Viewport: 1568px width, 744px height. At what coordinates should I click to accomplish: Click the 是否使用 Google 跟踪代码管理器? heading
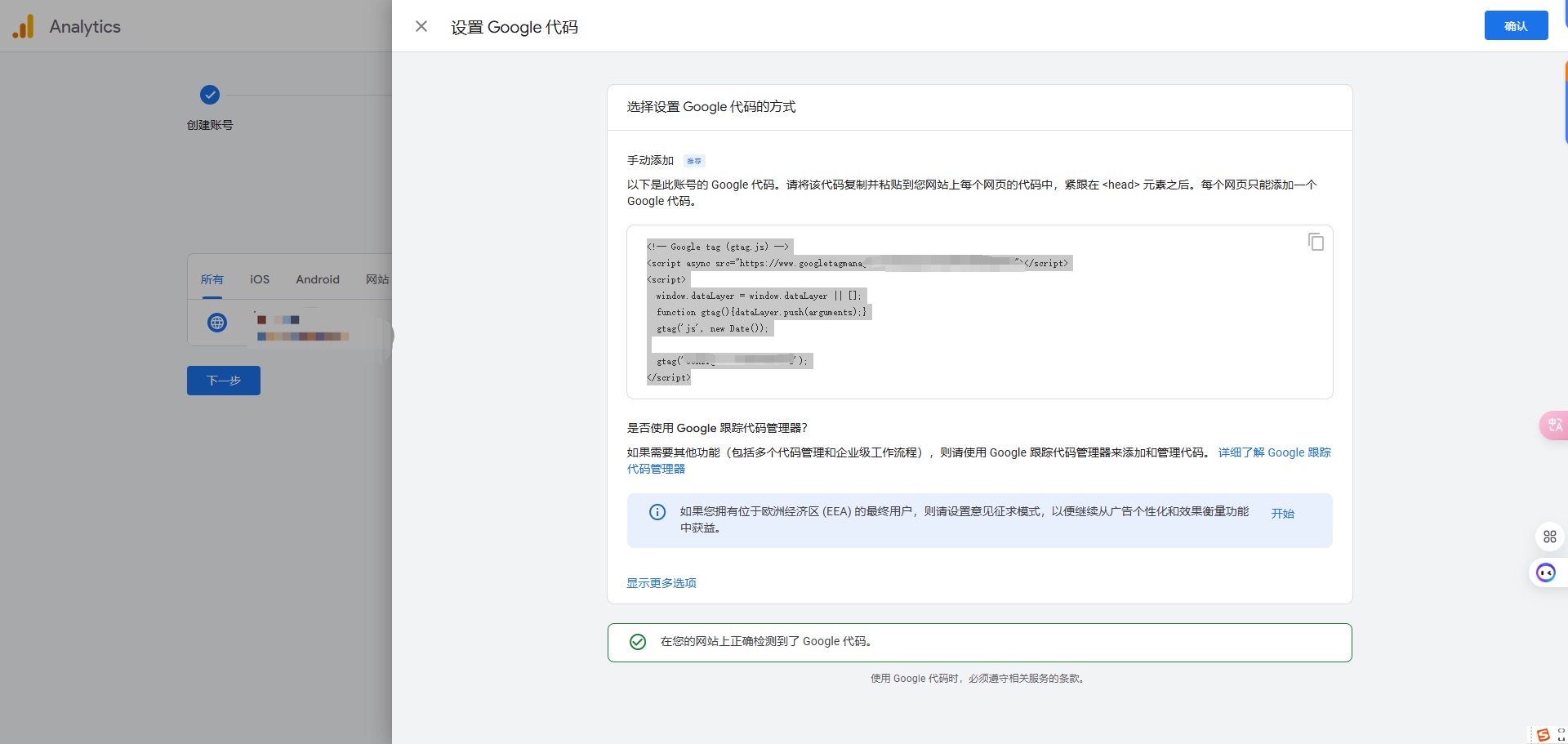click(x=717, y=428)
